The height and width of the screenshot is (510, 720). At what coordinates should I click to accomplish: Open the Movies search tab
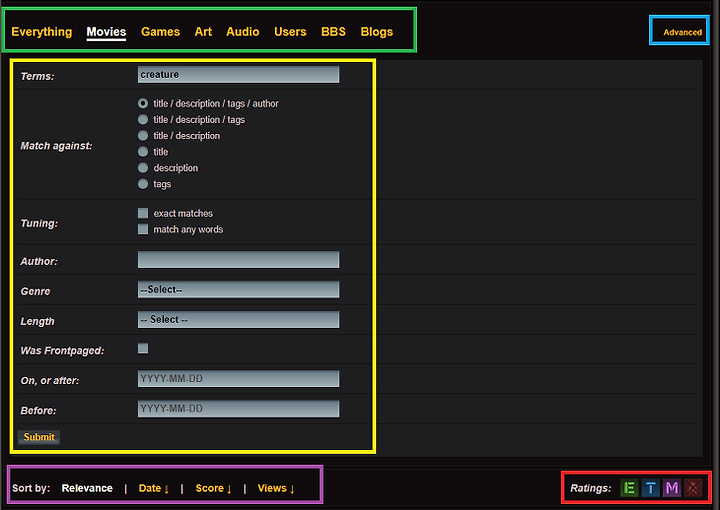[x=106, y=32]
